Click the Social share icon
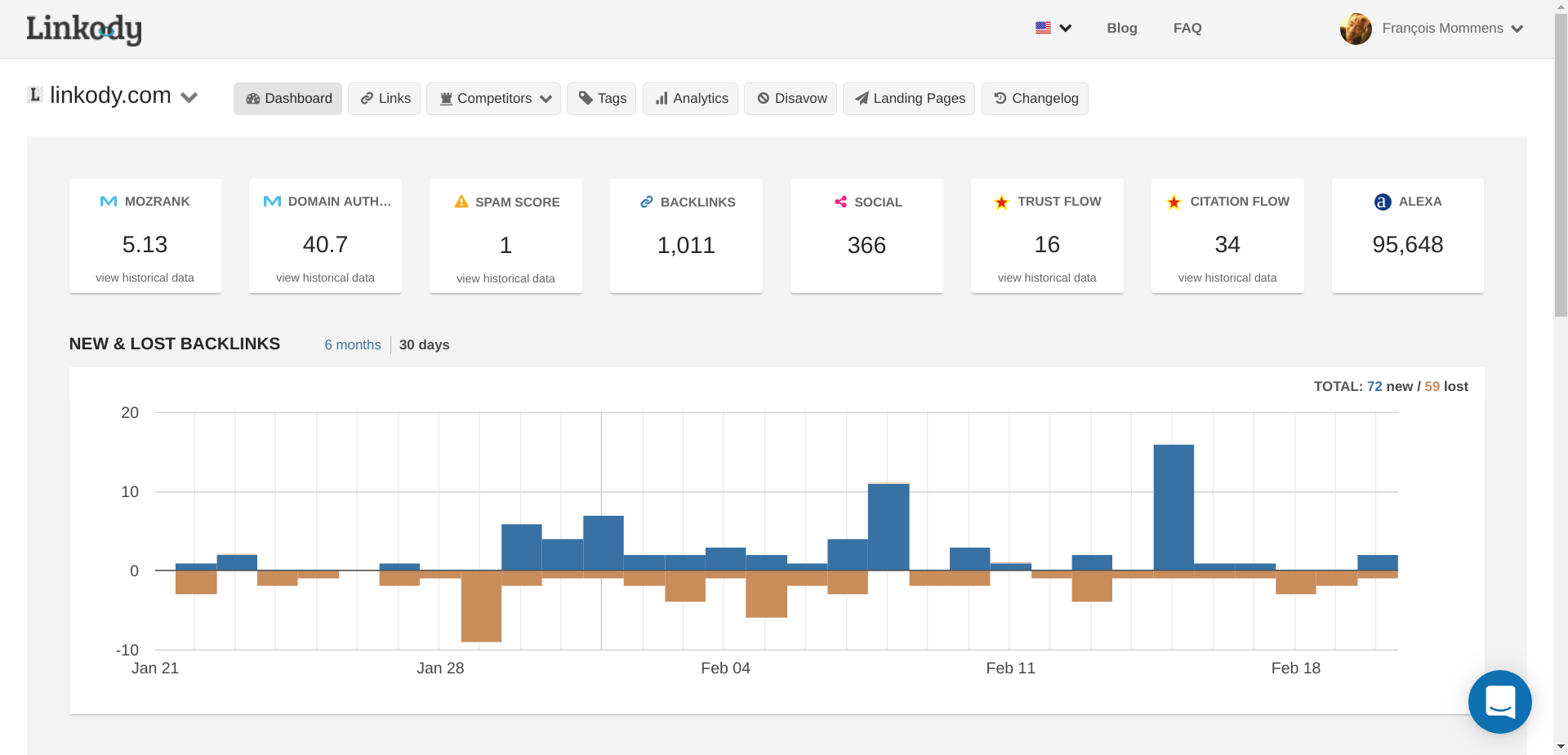This screenshot has height=755, width=1568. pyautogui.click(x=840, y=202)
